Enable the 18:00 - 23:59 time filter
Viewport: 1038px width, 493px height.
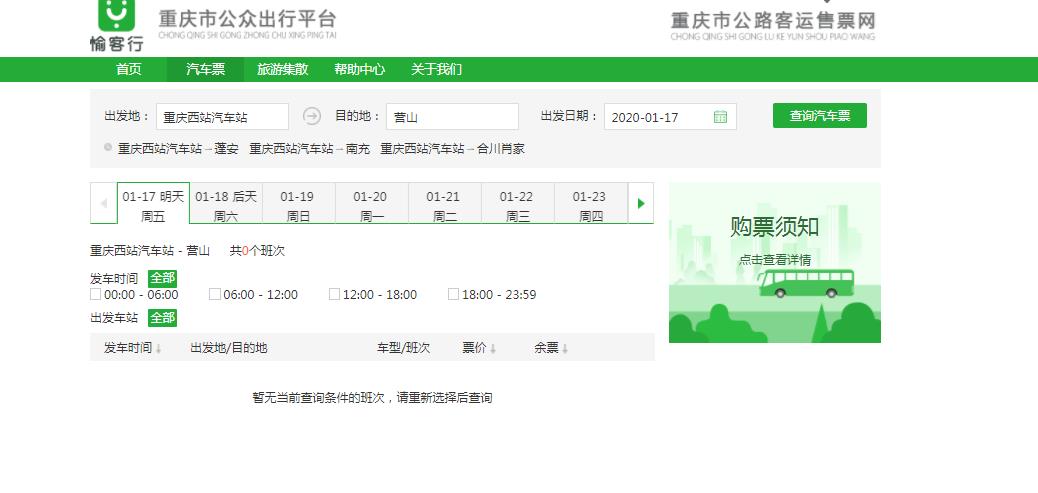point(454,295)
